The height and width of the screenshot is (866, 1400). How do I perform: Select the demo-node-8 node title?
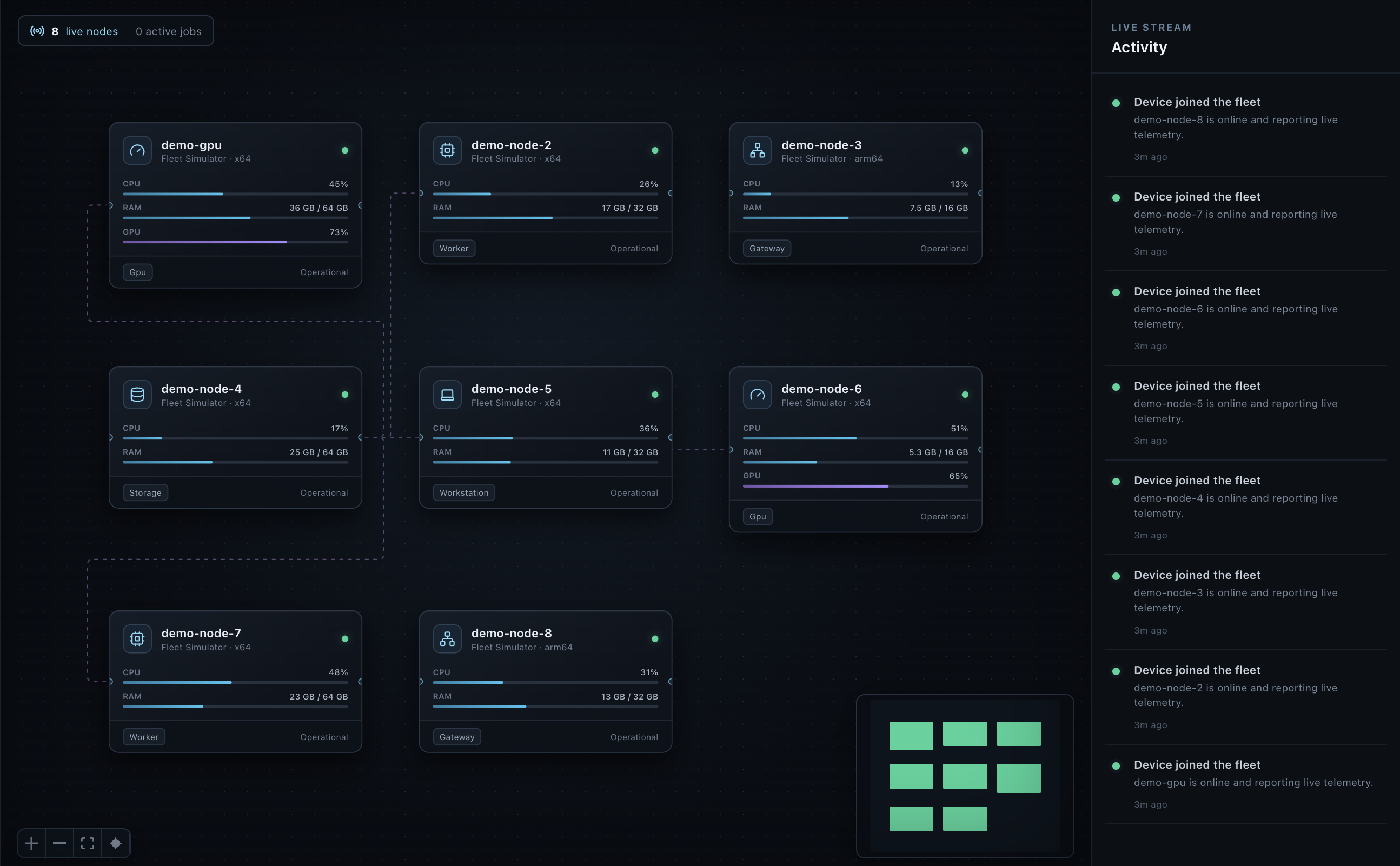click(x=512, y=633)
